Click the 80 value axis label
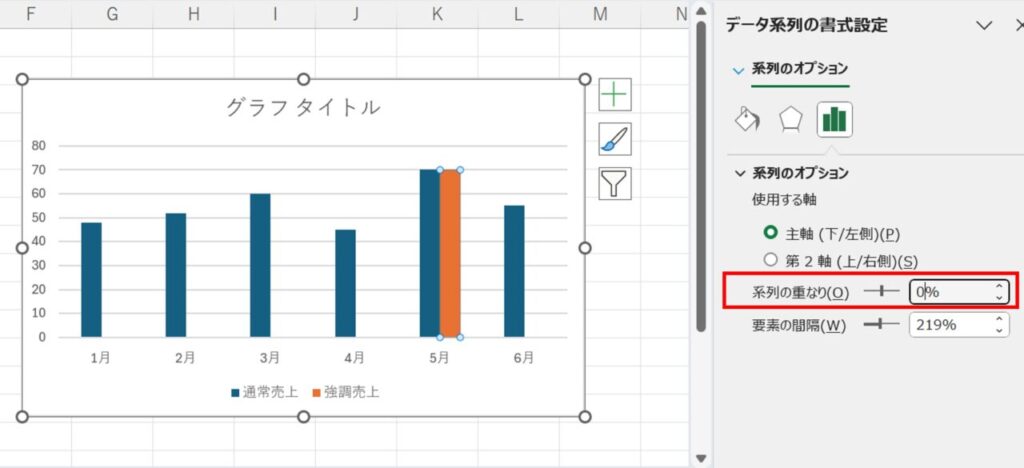 coord(39,146)
